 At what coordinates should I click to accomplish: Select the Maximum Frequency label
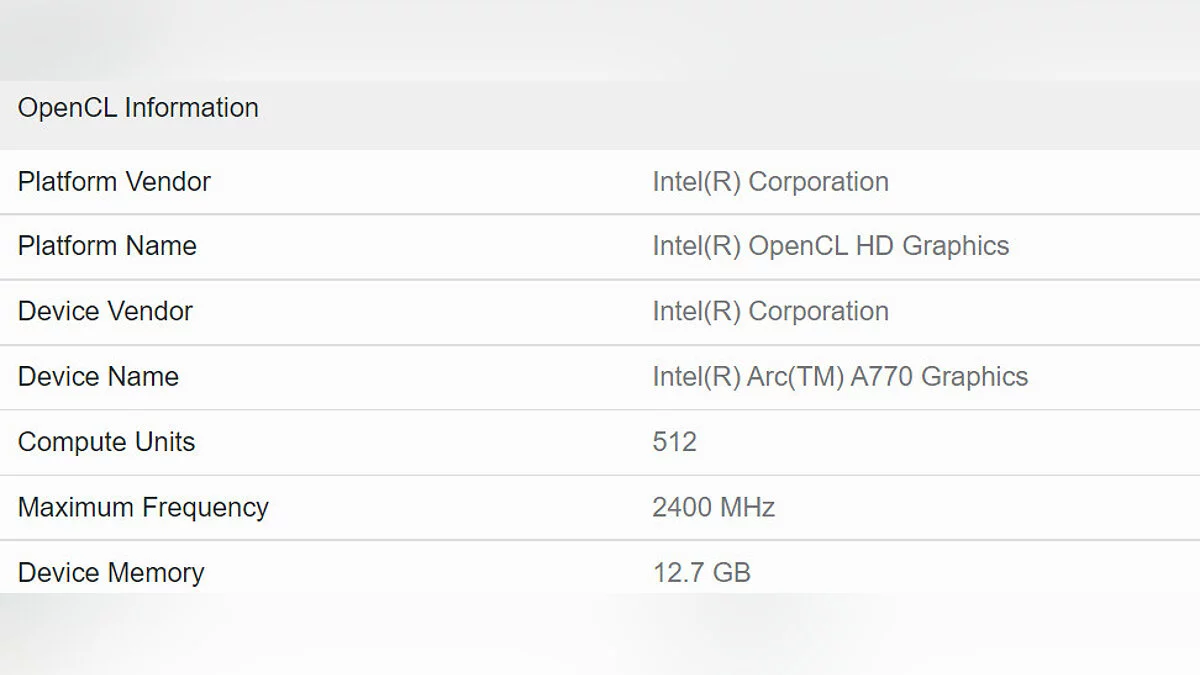click(x=143, y=507)
